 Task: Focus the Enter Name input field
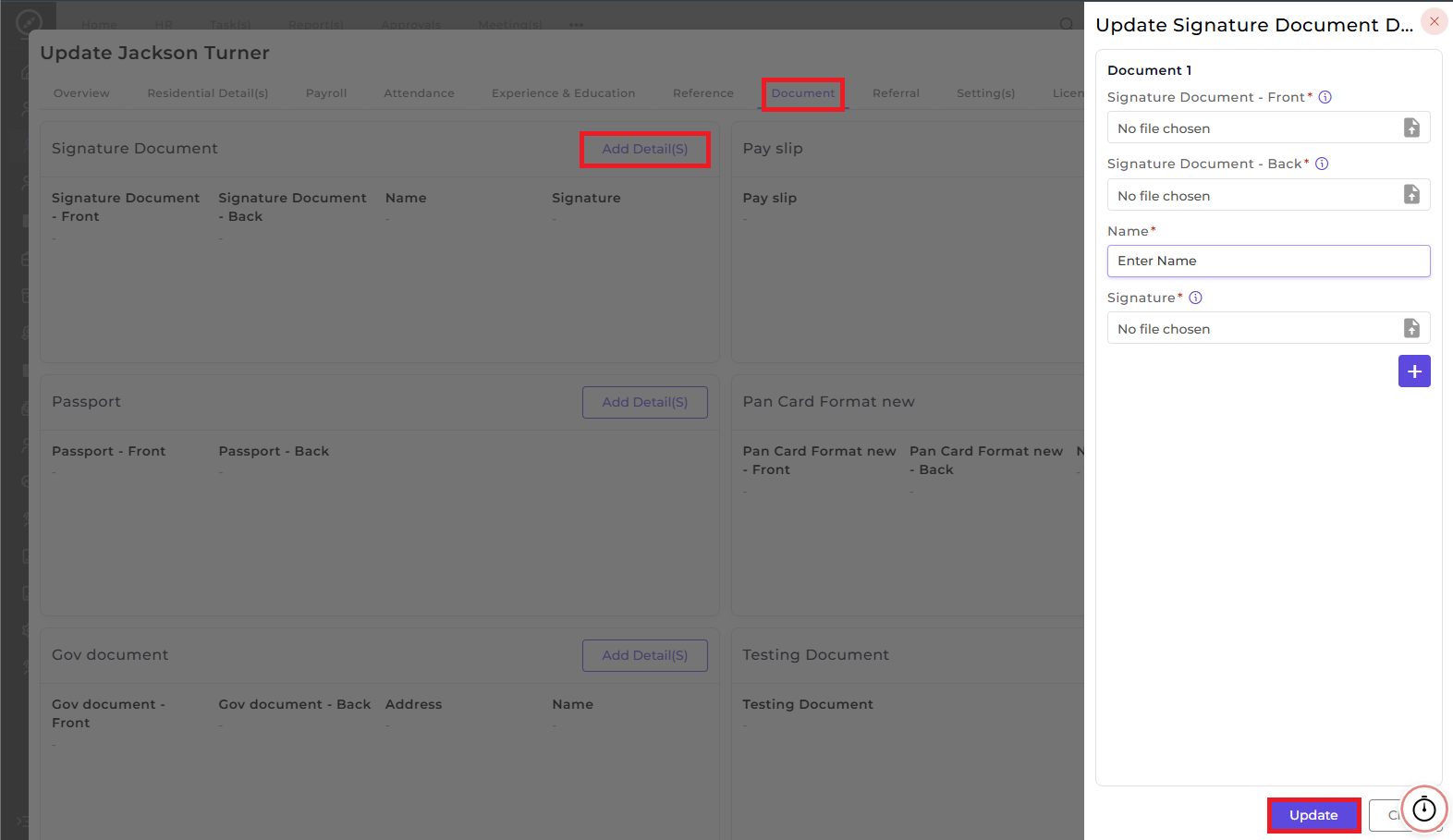[1268, 261]
